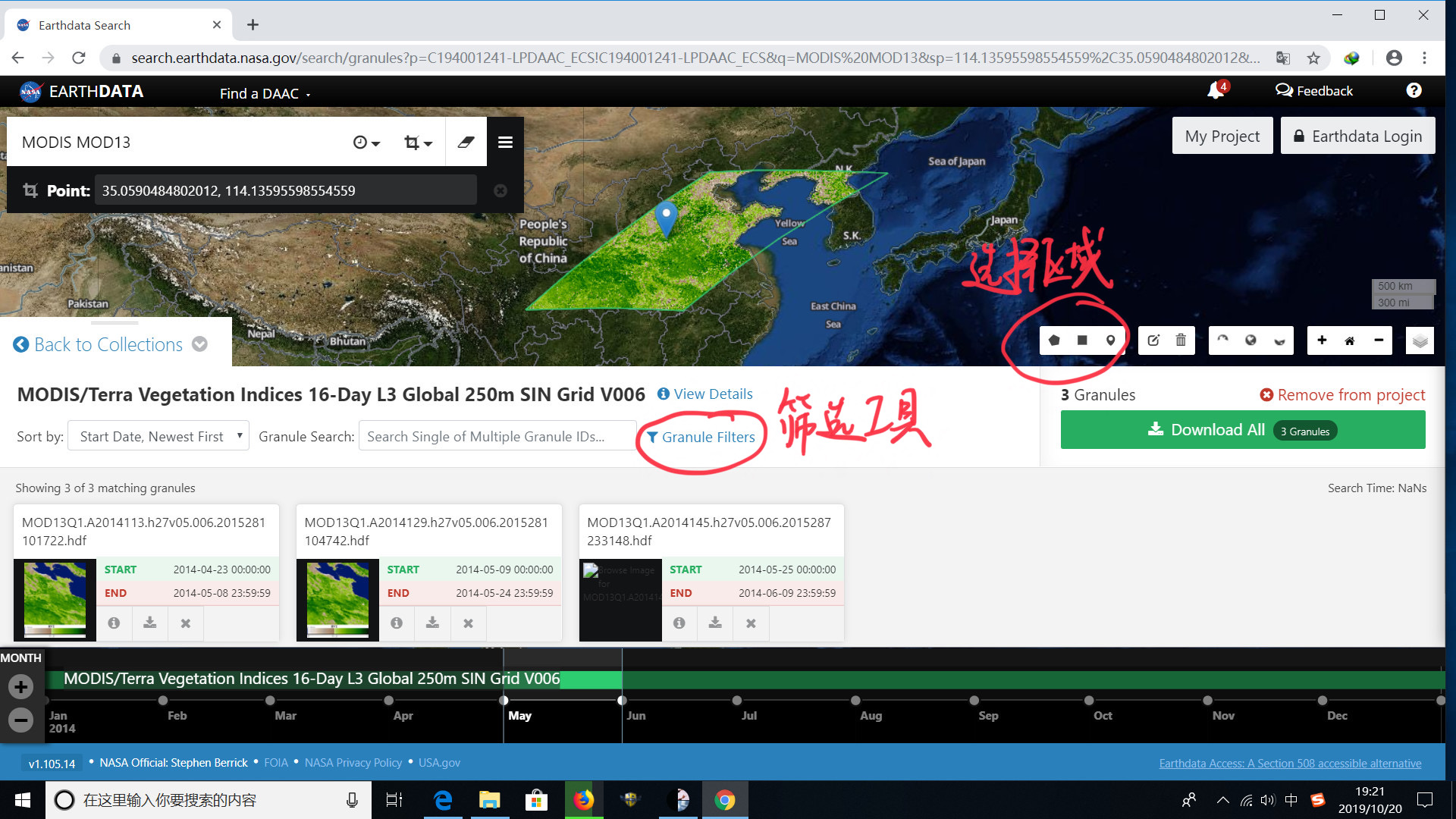This screenshot has width=1456, height=819.
Task: Open the map layers selector
Action: [1420, 340]
